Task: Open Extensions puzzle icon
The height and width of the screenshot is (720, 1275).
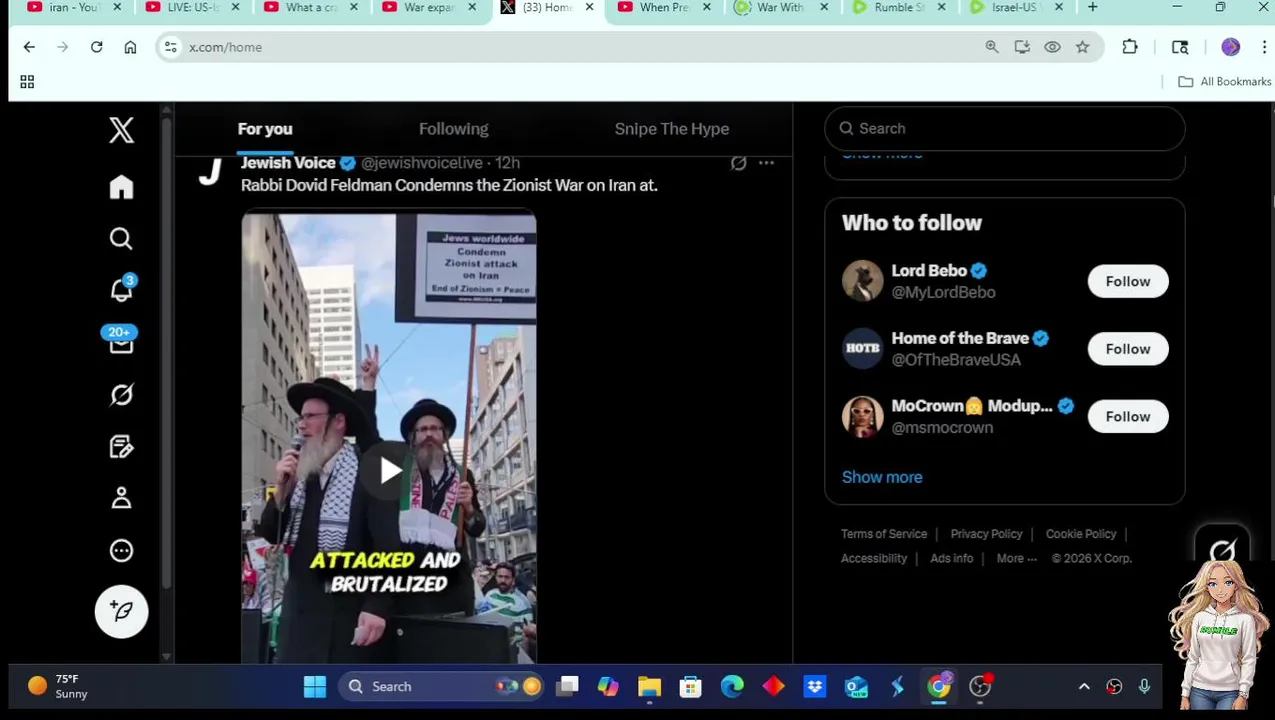Action: [1130, 47]
